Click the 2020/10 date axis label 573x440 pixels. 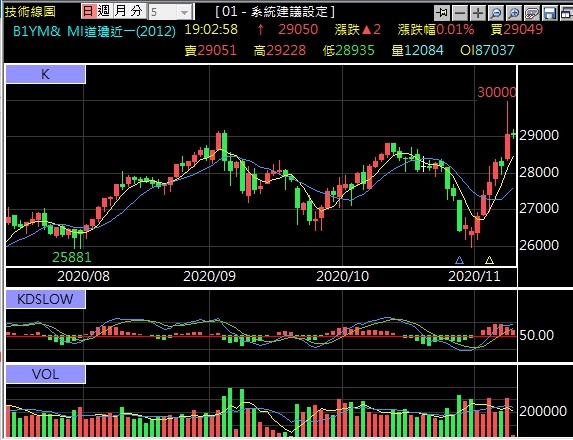[342, 276]
